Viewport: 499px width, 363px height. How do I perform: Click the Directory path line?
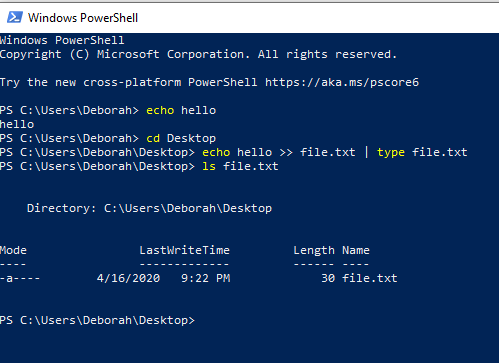click(x=149, y=208)
